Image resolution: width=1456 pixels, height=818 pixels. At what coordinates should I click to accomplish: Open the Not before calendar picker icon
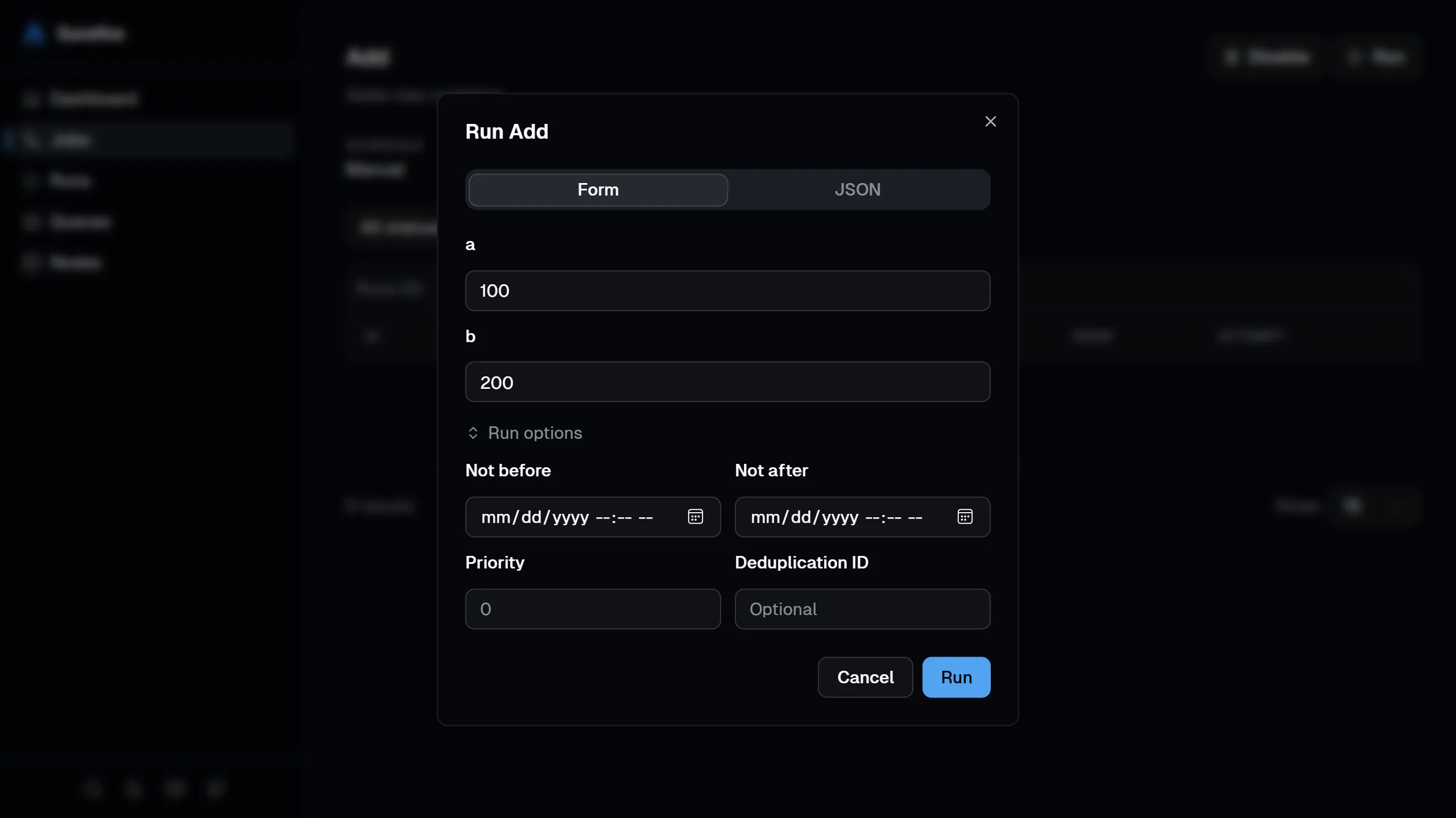point(695,517)
